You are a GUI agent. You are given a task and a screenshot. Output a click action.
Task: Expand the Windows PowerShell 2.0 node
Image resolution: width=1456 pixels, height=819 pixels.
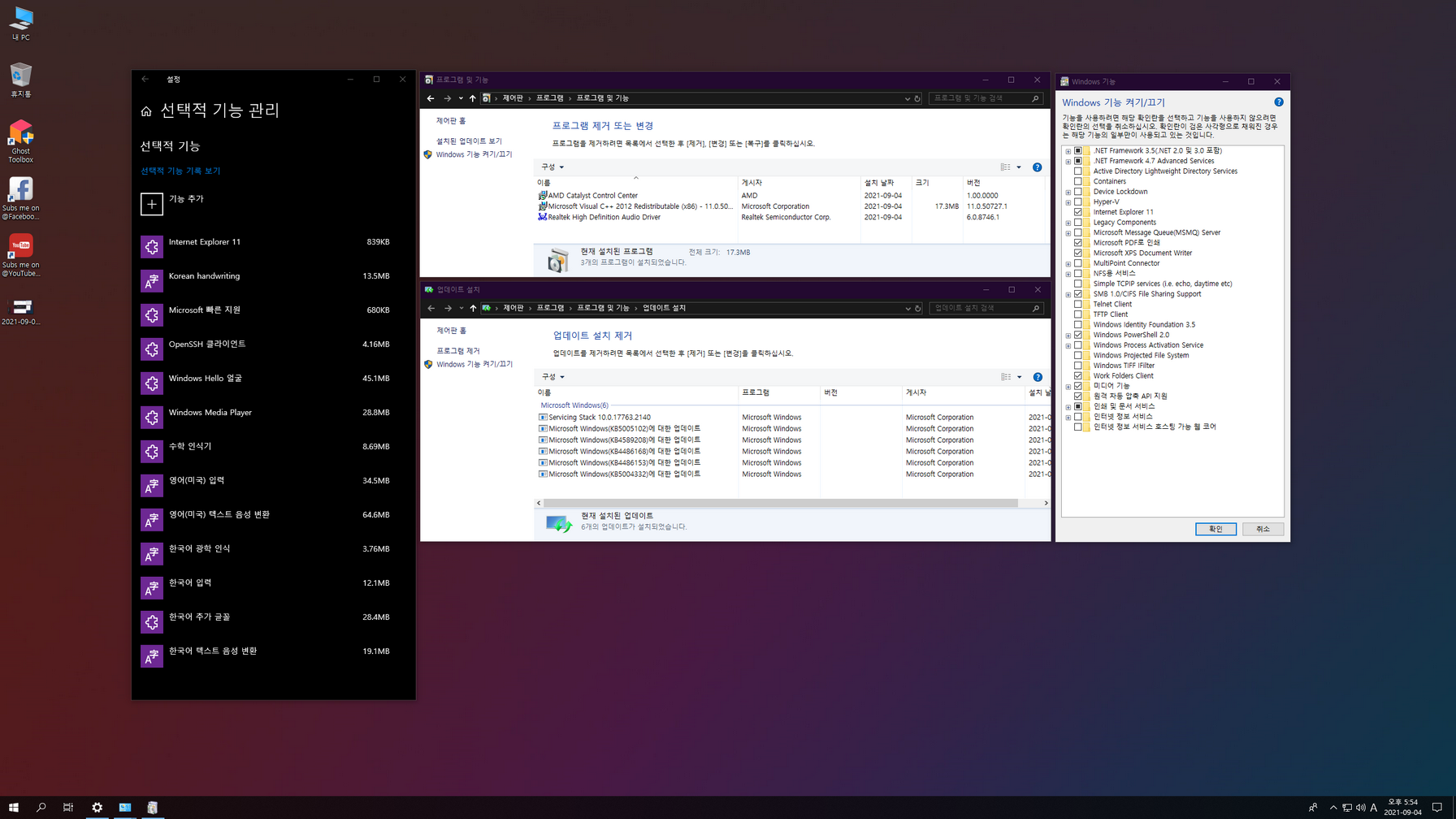click(x=1068, y=335)
